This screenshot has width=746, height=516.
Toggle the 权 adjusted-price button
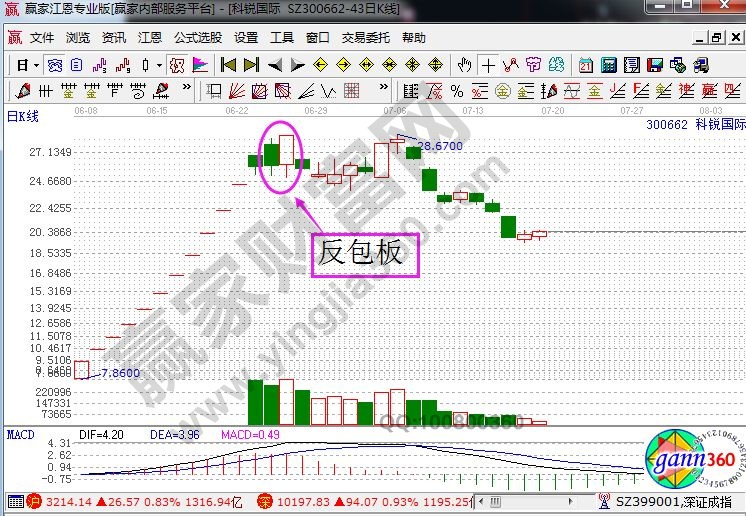[x=177, y=65]
